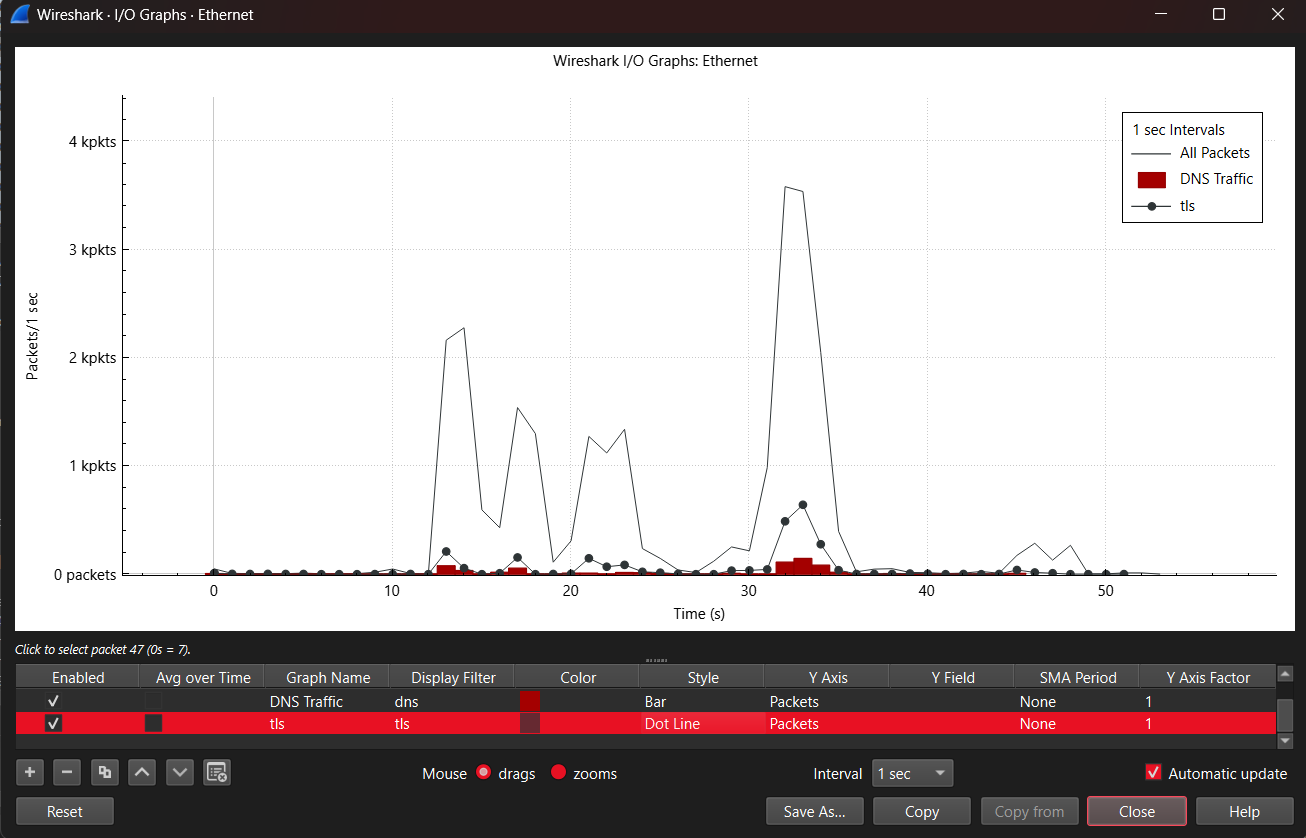Reset the graph view with Reset button
The image size is (1306, 838).
point(65,811)
